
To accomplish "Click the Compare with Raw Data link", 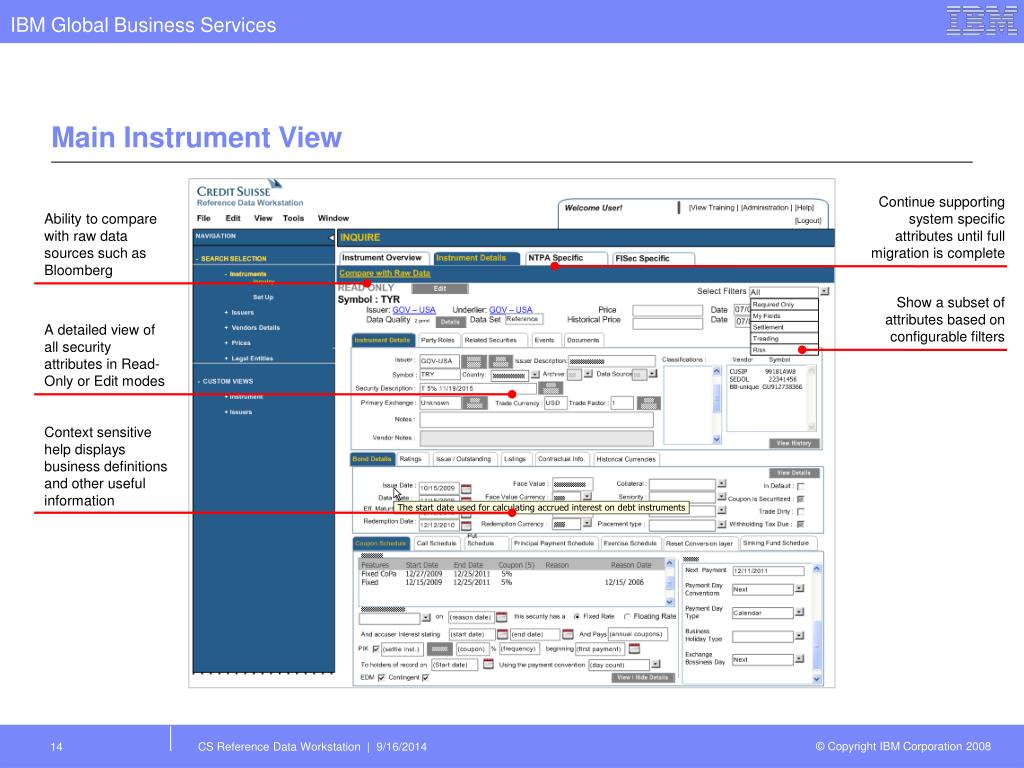I will pos(385,273).
